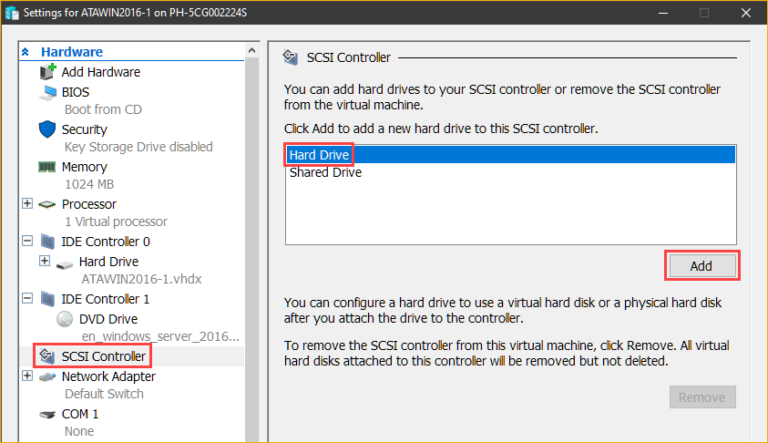Click the Default Switch text
The width and height of the screenshot is (768, 443).
tap(104, 394)
